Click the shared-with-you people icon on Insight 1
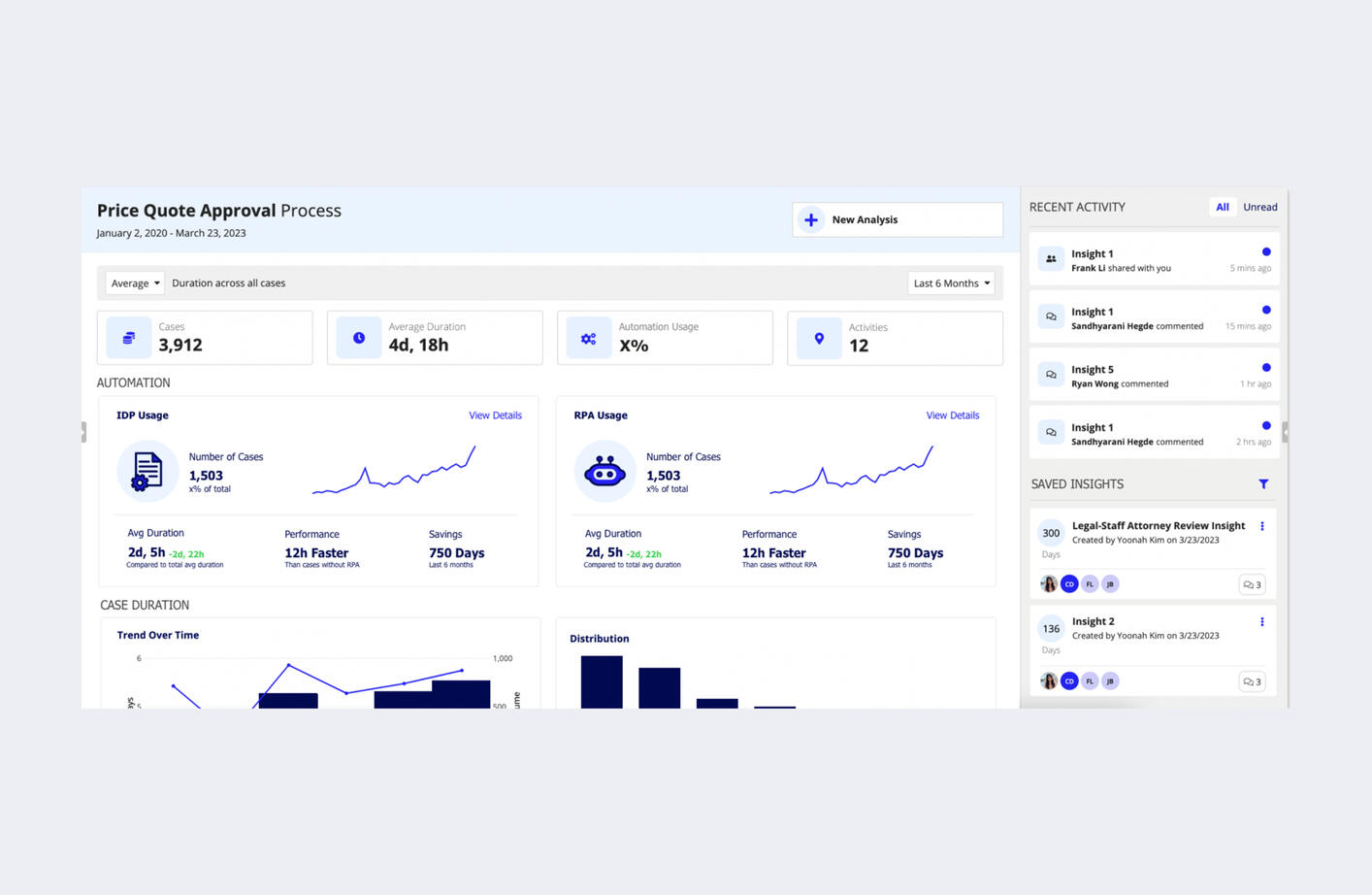The height and width of the screenshot is (895, 1372). click(1050, 258)
